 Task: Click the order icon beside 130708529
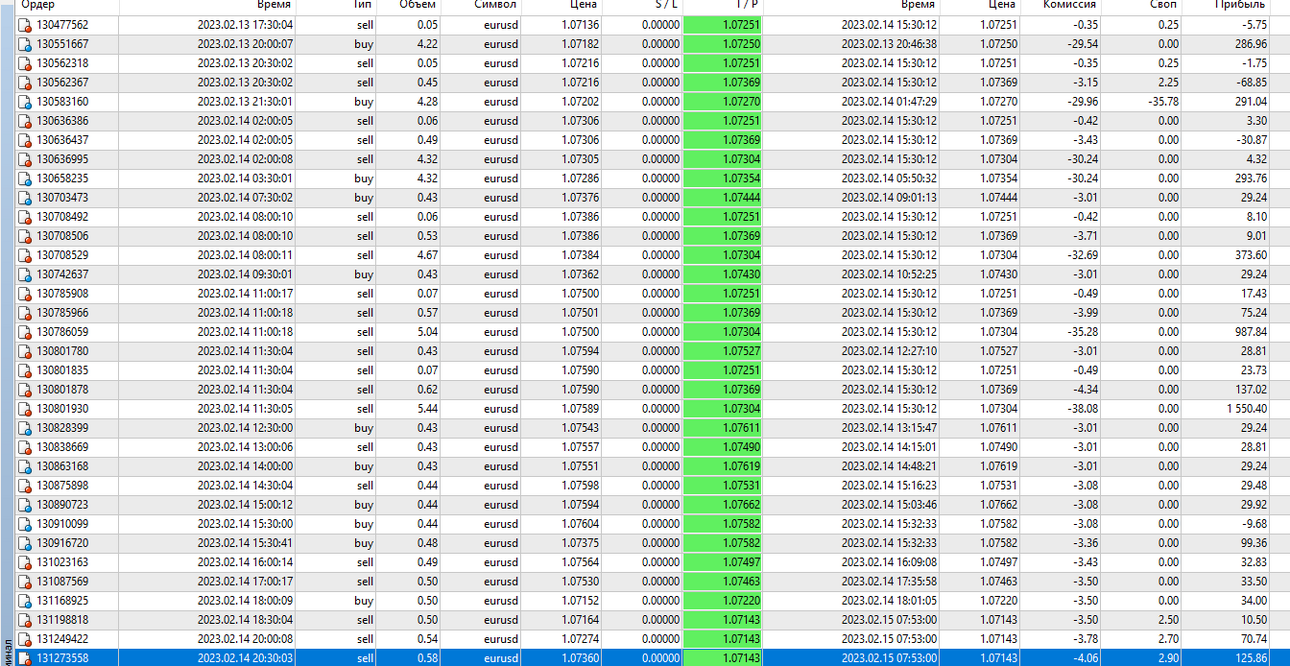(x=26, y=255)
